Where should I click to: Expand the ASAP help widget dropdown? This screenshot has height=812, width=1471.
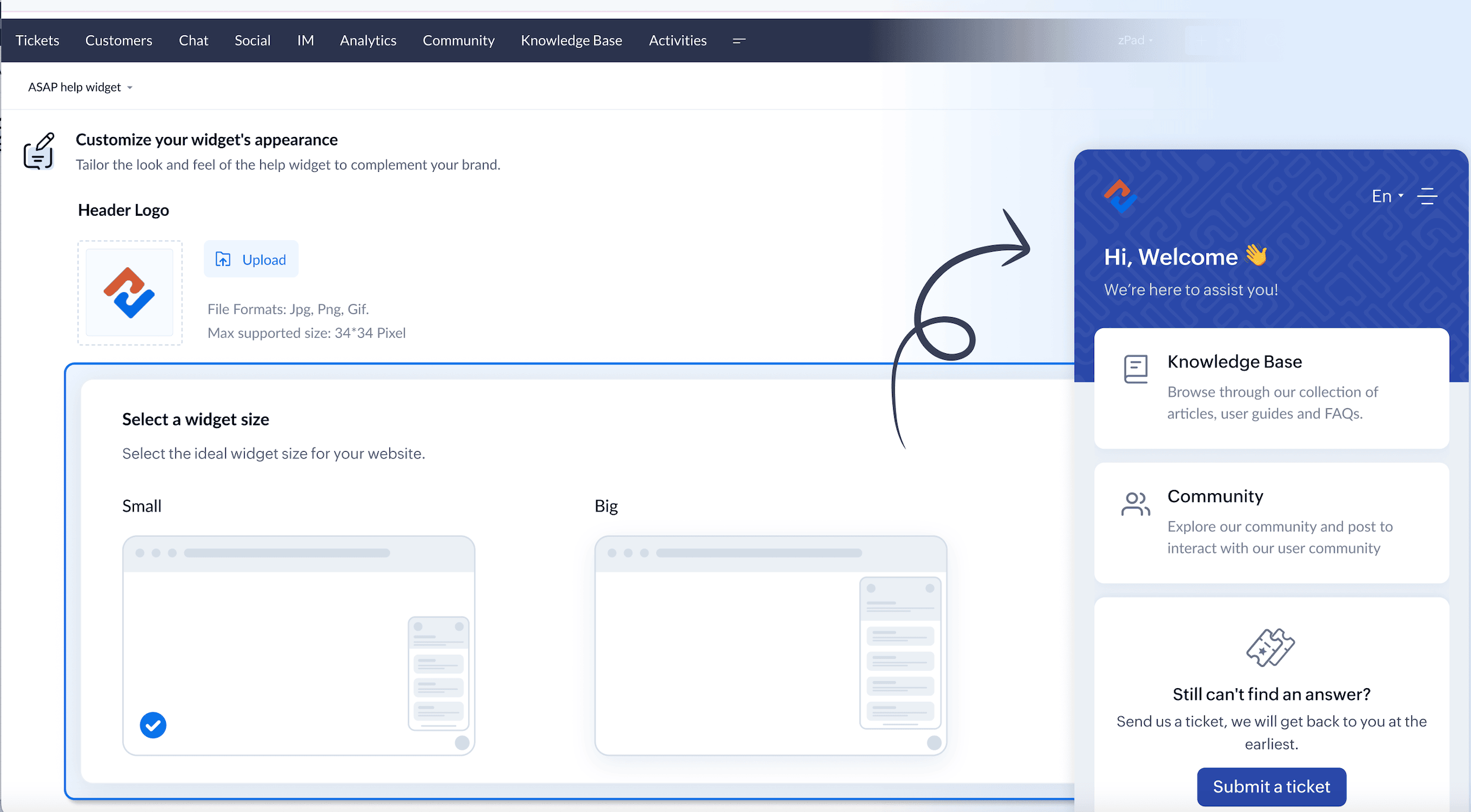tap(81, 87)
